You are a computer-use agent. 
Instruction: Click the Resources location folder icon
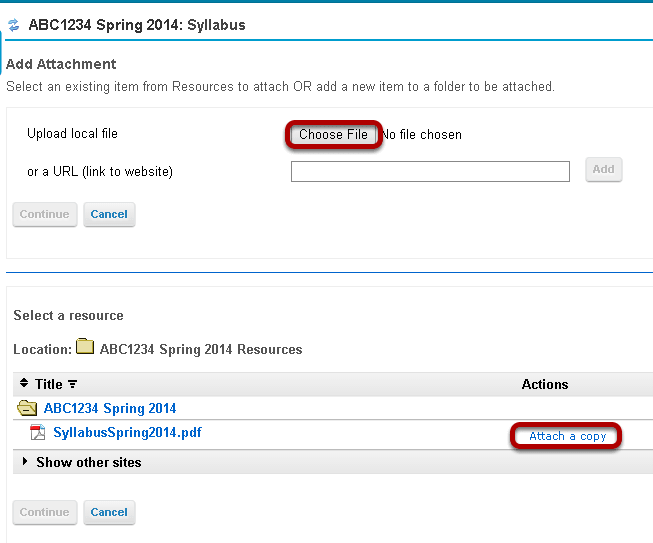pos(85,346)
